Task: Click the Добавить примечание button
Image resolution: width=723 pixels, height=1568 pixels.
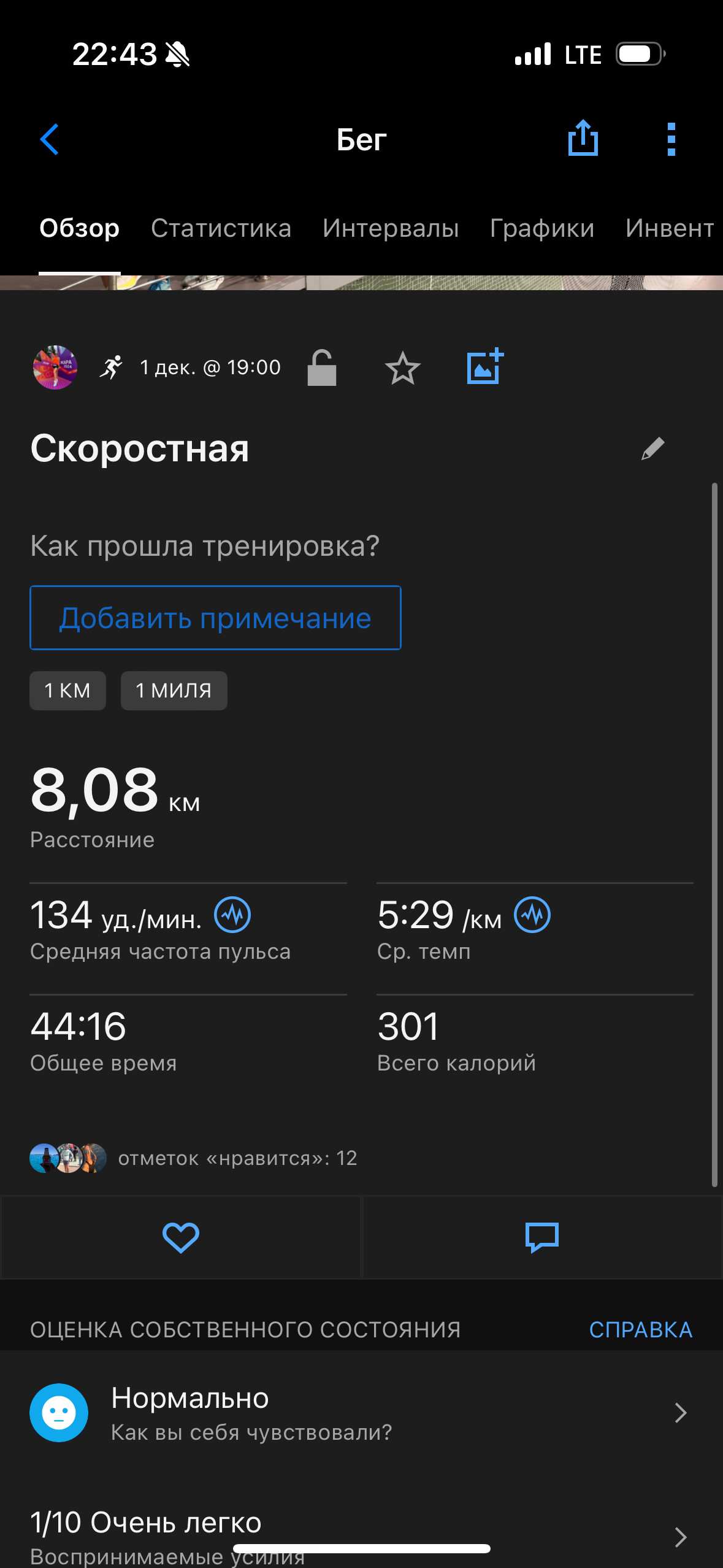Action: coord(215,618)
